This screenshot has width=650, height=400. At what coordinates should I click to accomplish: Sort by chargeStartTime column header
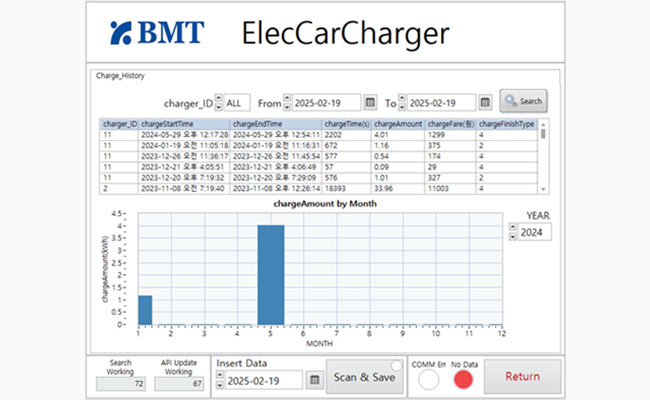(180, 124)
